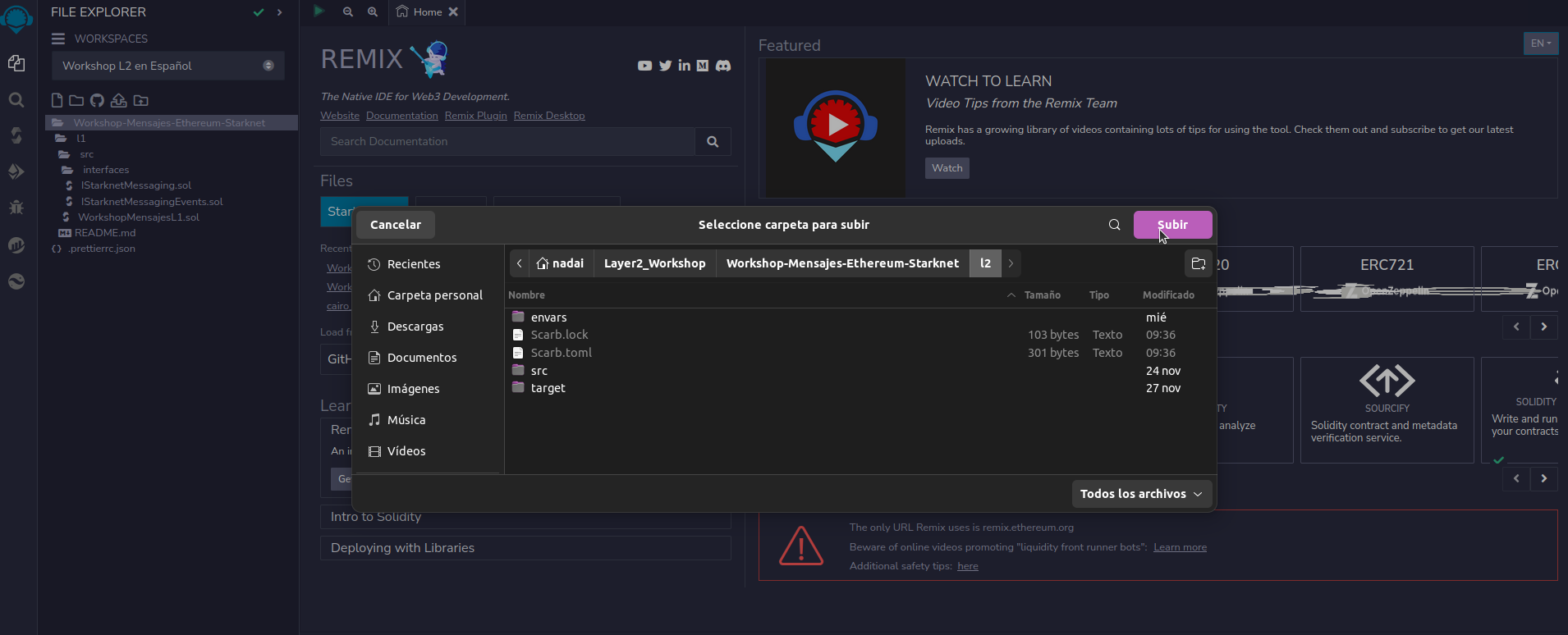The width and height of the screenshot is (1568, 635).
Task: Click the Watch to Learn video thumbnail
Action: 836,126
